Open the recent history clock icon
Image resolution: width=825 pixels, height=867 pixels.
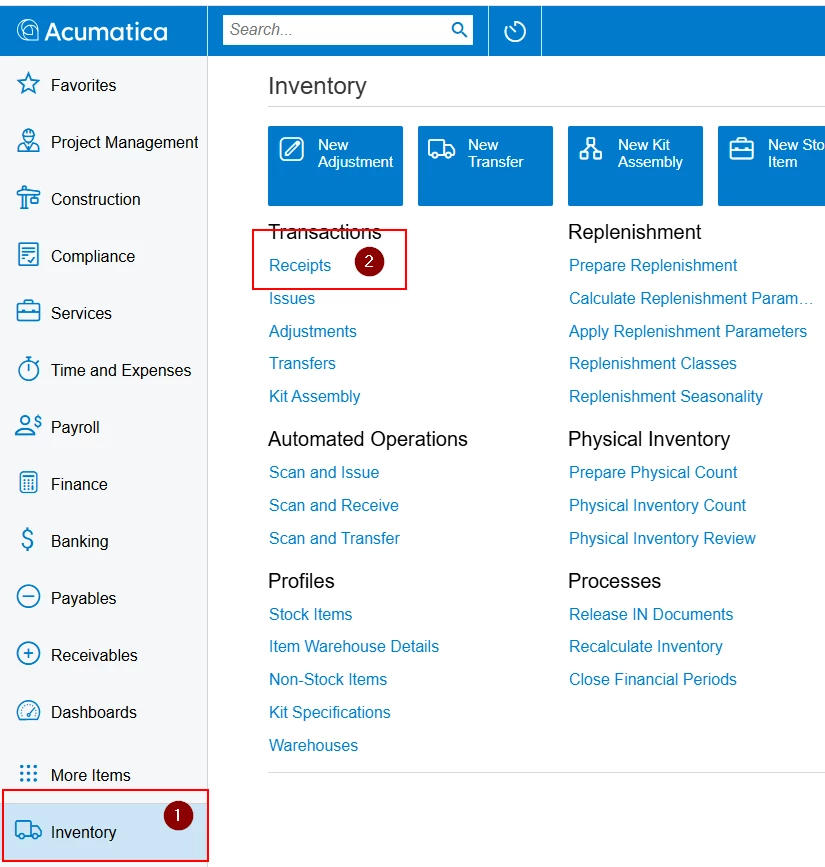click(515, 31)
